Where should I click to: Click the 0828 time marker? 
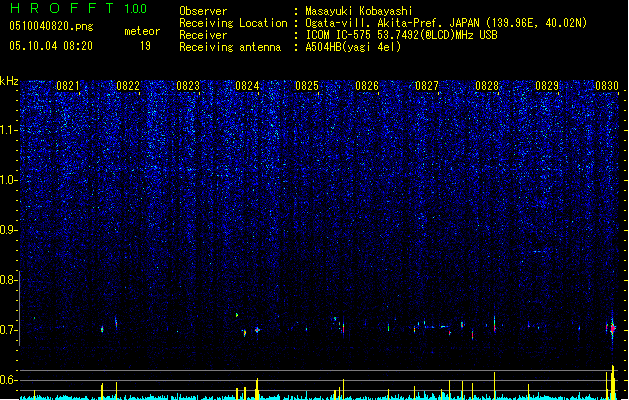coord(487,86)
